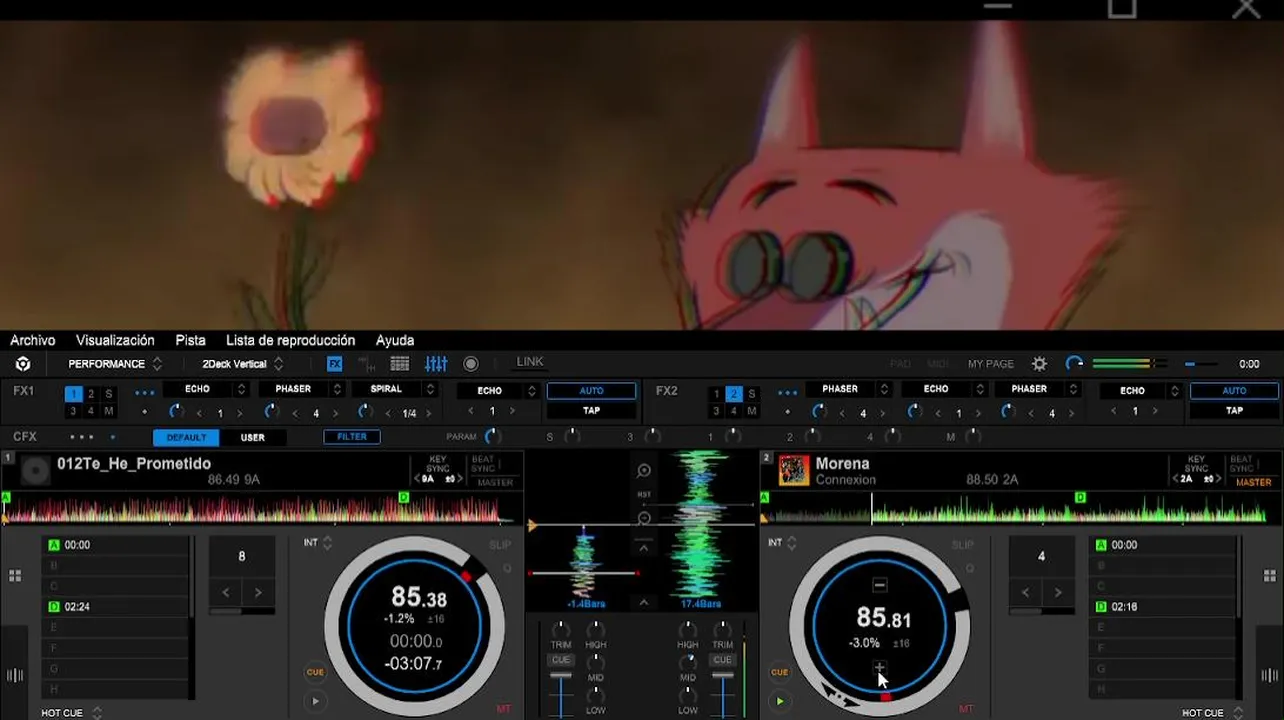
Task: Toggle the deck 2 MASTER button
Action: coord(1254,482)
